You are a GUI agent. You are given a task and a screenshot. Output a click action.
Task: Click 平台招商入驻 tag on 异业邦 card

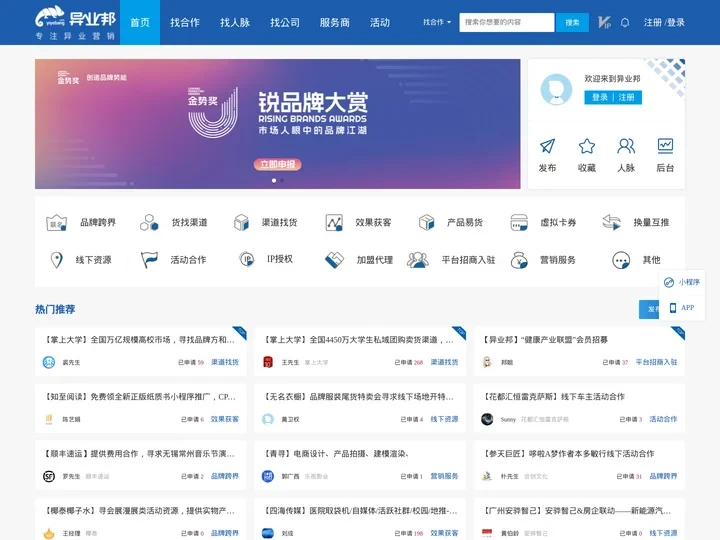(656, 362)
